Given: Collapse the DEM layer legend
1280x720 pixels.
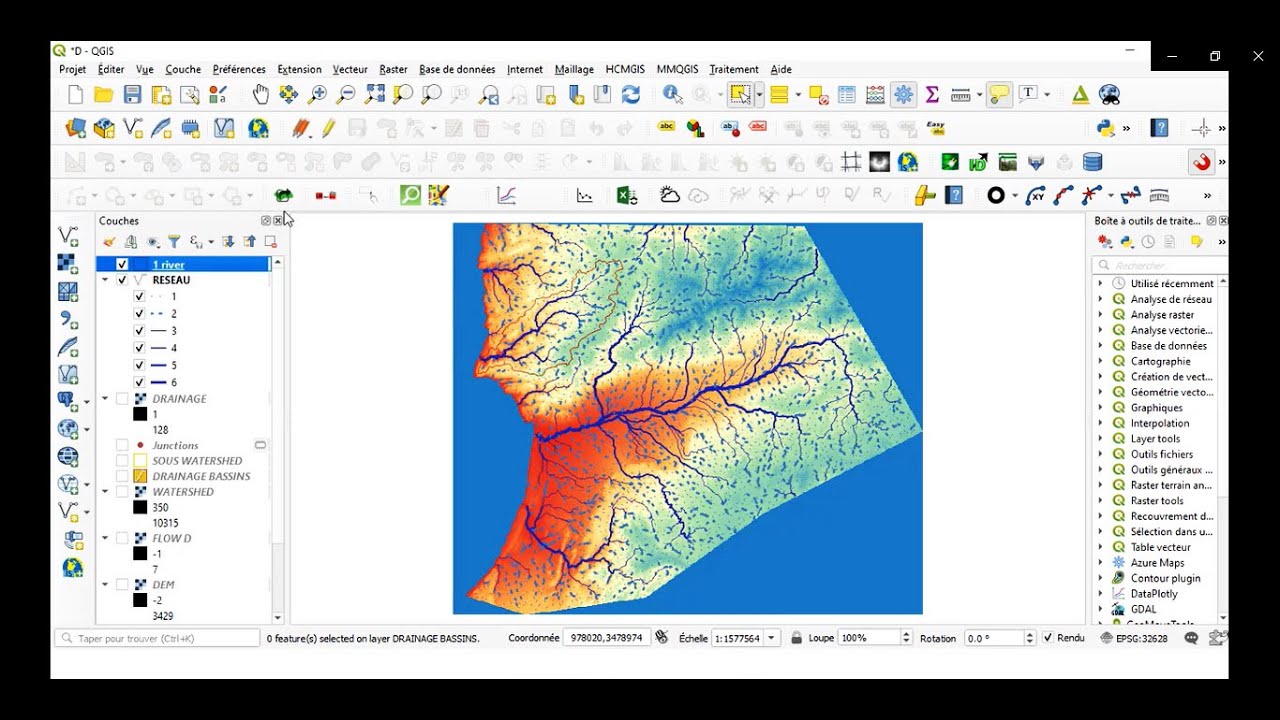Looking at the screenshot, I should [x=105, y=584].
